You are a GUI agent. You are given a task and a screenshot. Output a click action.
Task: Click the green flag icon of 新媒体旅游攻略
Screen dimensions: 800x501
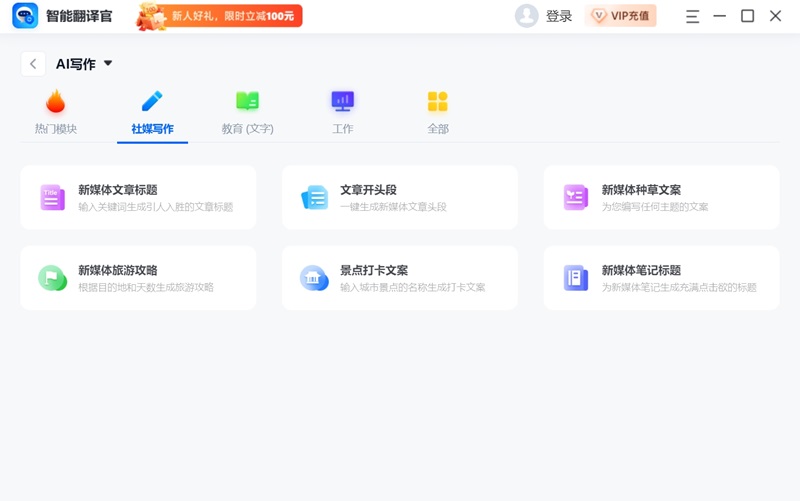pos(53,278)
